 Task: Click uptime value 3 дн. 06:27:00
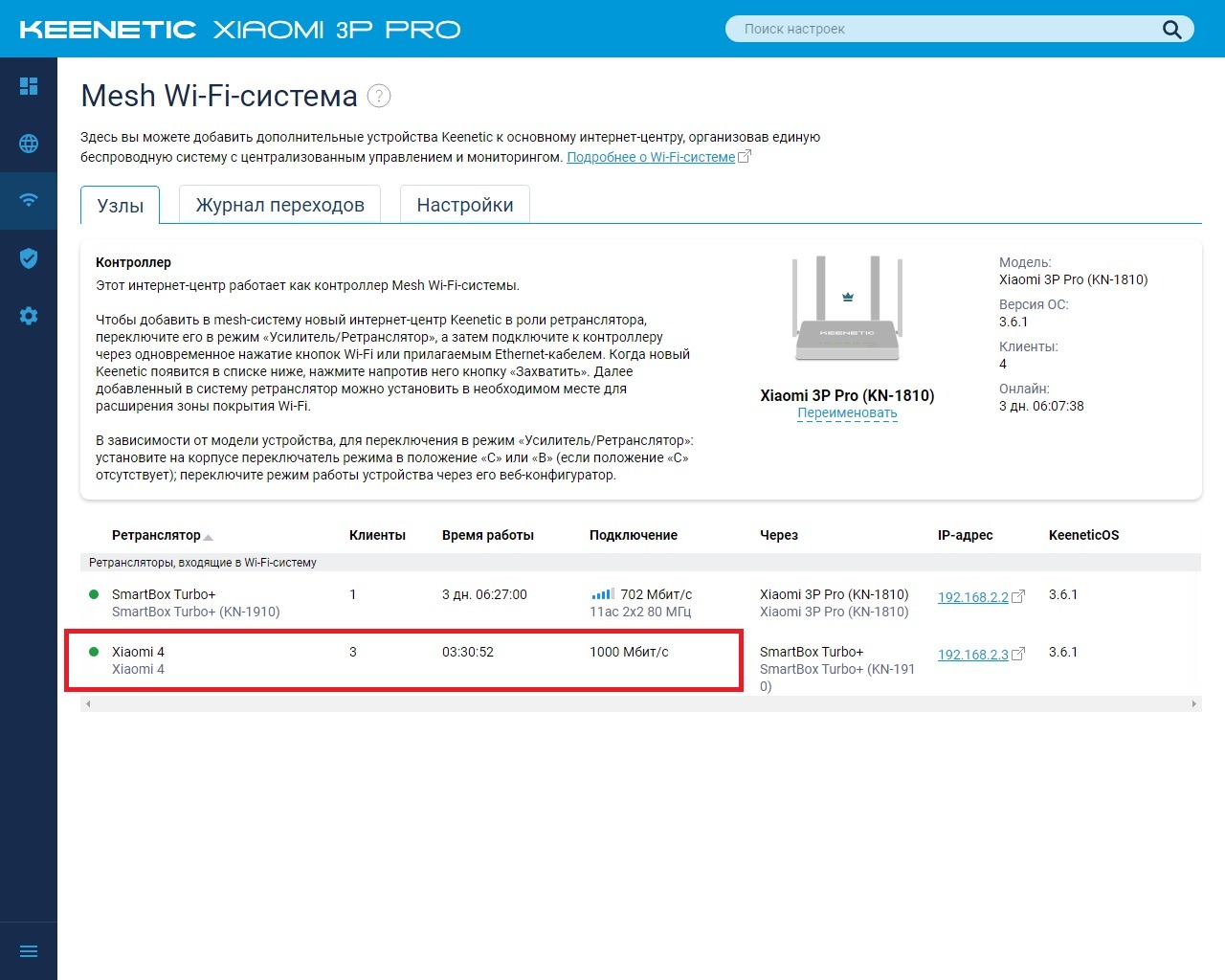(x=484, y=594)
